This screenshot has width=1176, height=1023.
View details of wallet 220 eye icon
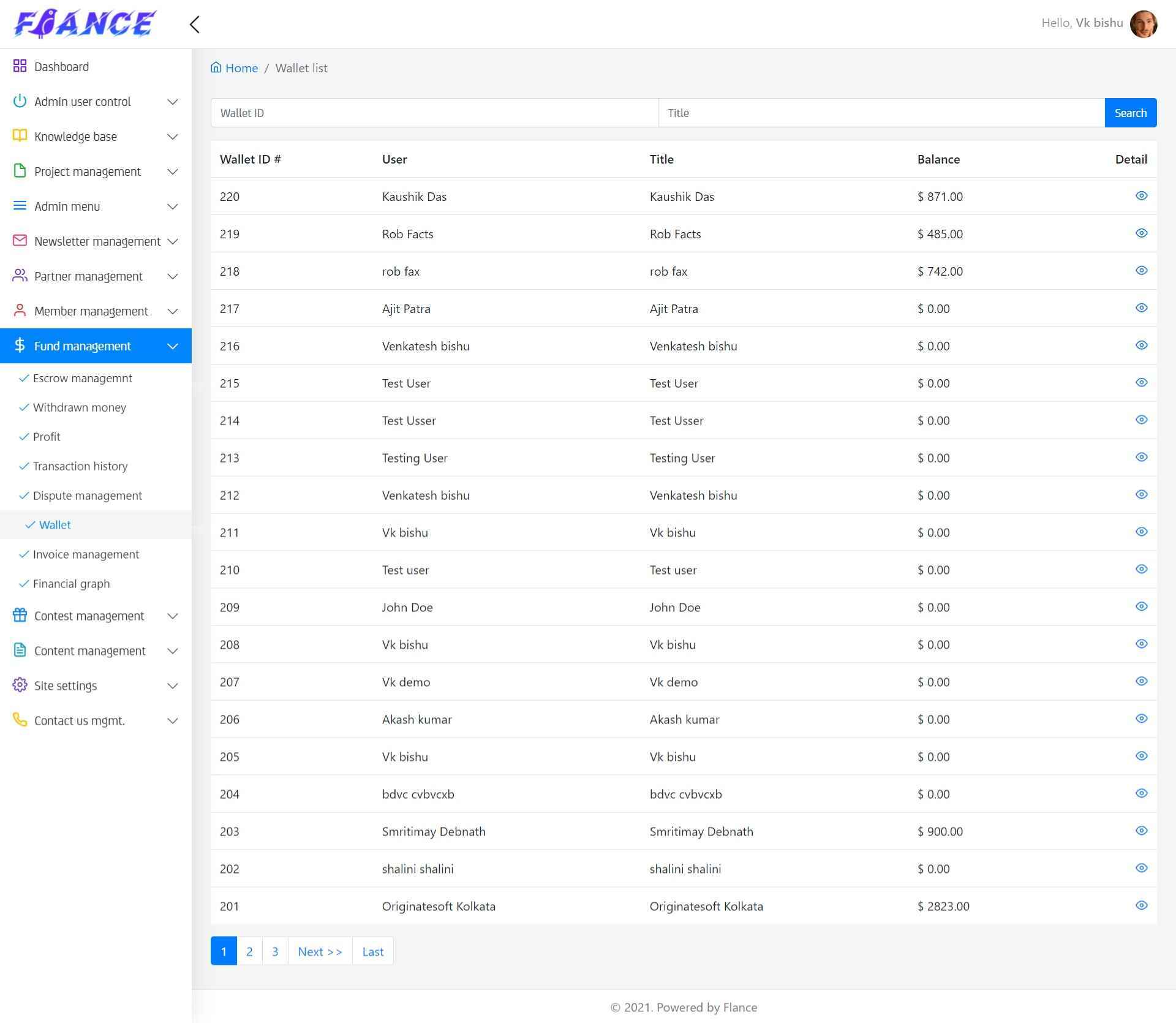(x=1141, y=196)
